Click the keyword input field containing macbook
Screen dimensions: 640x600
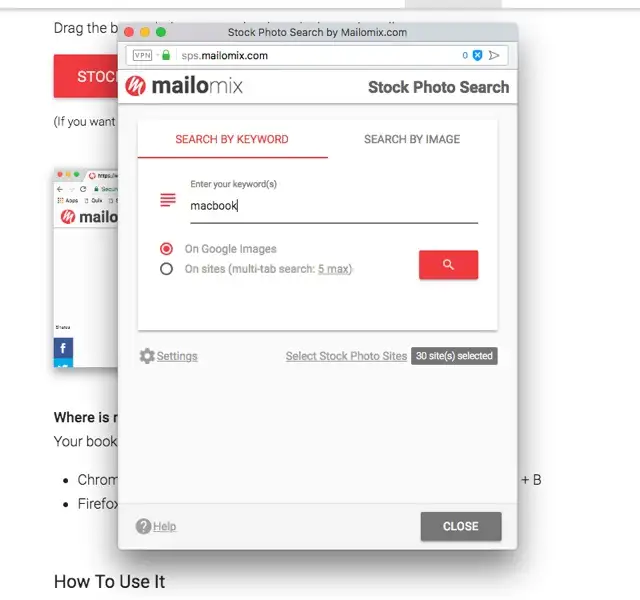pos(334,206)
